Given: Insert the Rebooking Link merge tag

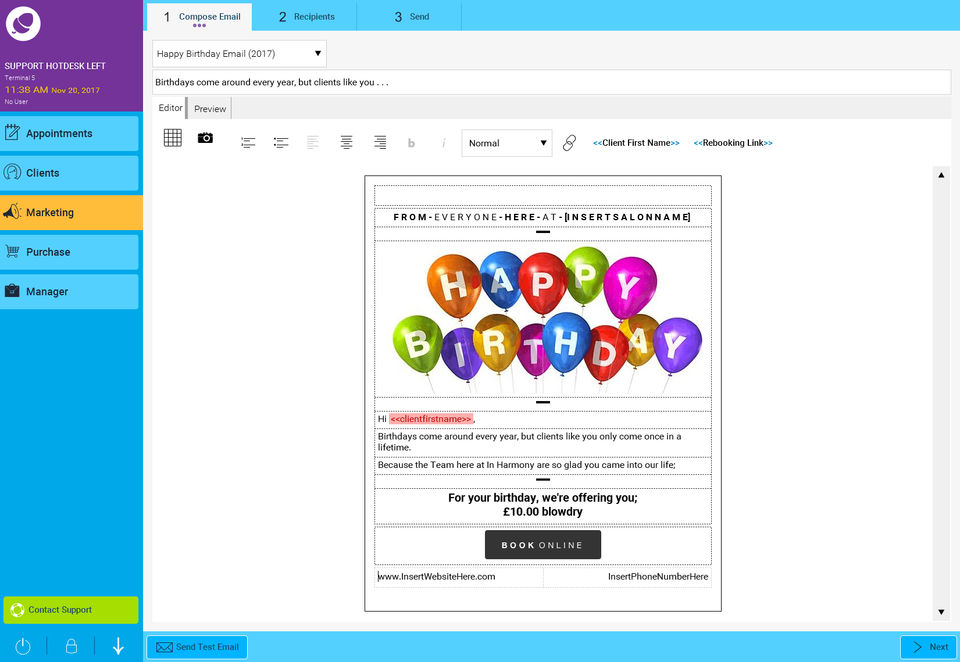Looking at the screenshot, I should (733, 143).
